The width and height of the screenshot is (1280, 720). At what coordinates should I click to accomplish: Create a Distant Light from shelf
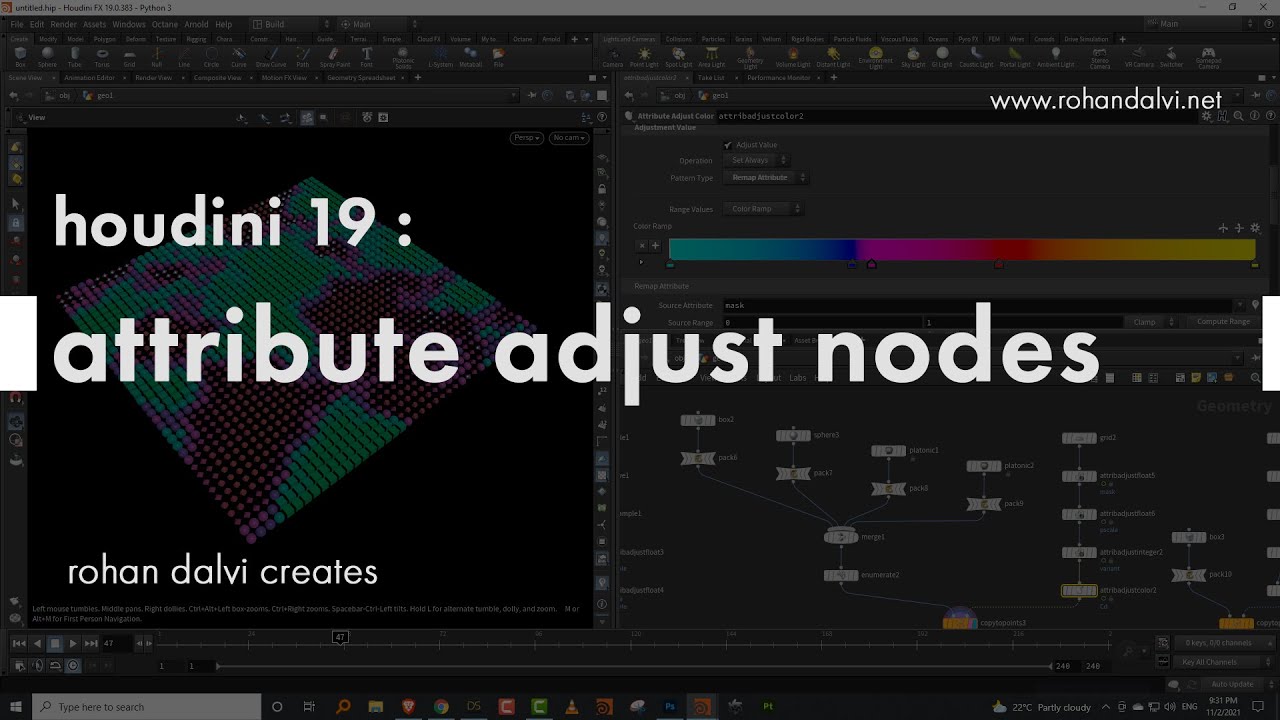833,57
